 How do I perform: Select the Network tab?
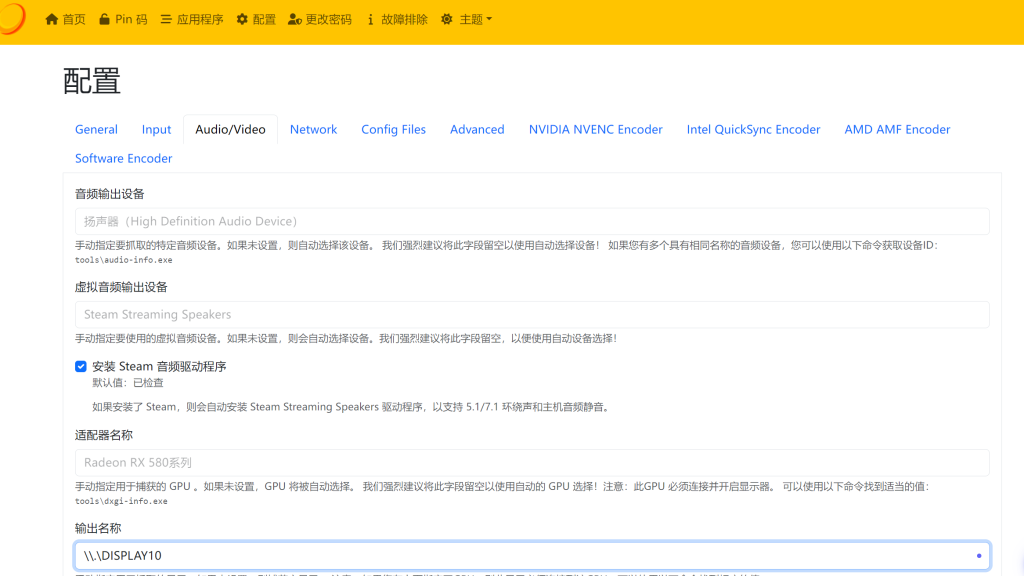313,129
